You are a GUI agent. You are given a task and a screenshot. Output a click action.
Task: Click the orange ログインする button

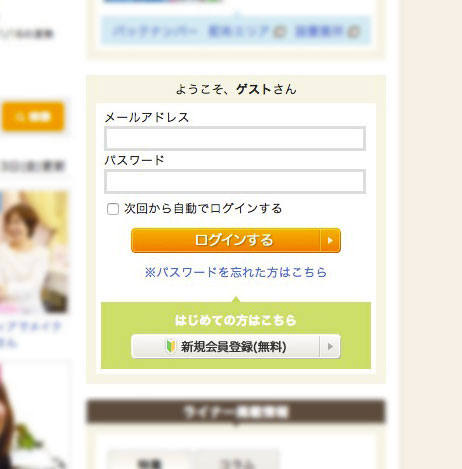236,240
